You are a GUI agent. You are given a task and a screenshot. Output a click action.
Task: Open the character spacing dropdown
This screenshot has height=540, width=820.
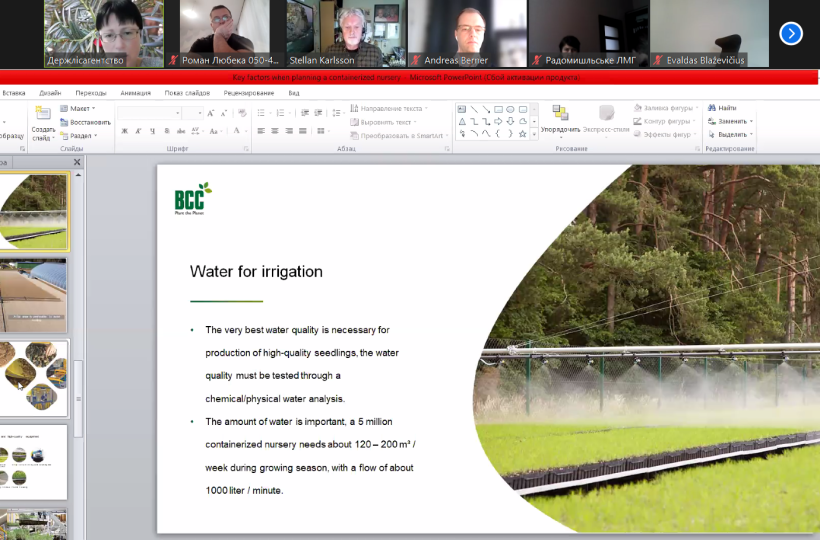point(197,131)
